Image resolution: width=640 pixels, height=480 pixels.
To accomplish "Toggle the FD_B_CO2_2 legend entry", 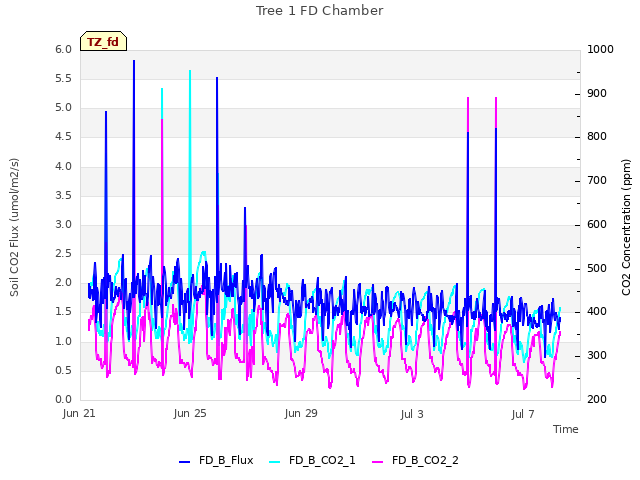I will [x=415, y=460].
